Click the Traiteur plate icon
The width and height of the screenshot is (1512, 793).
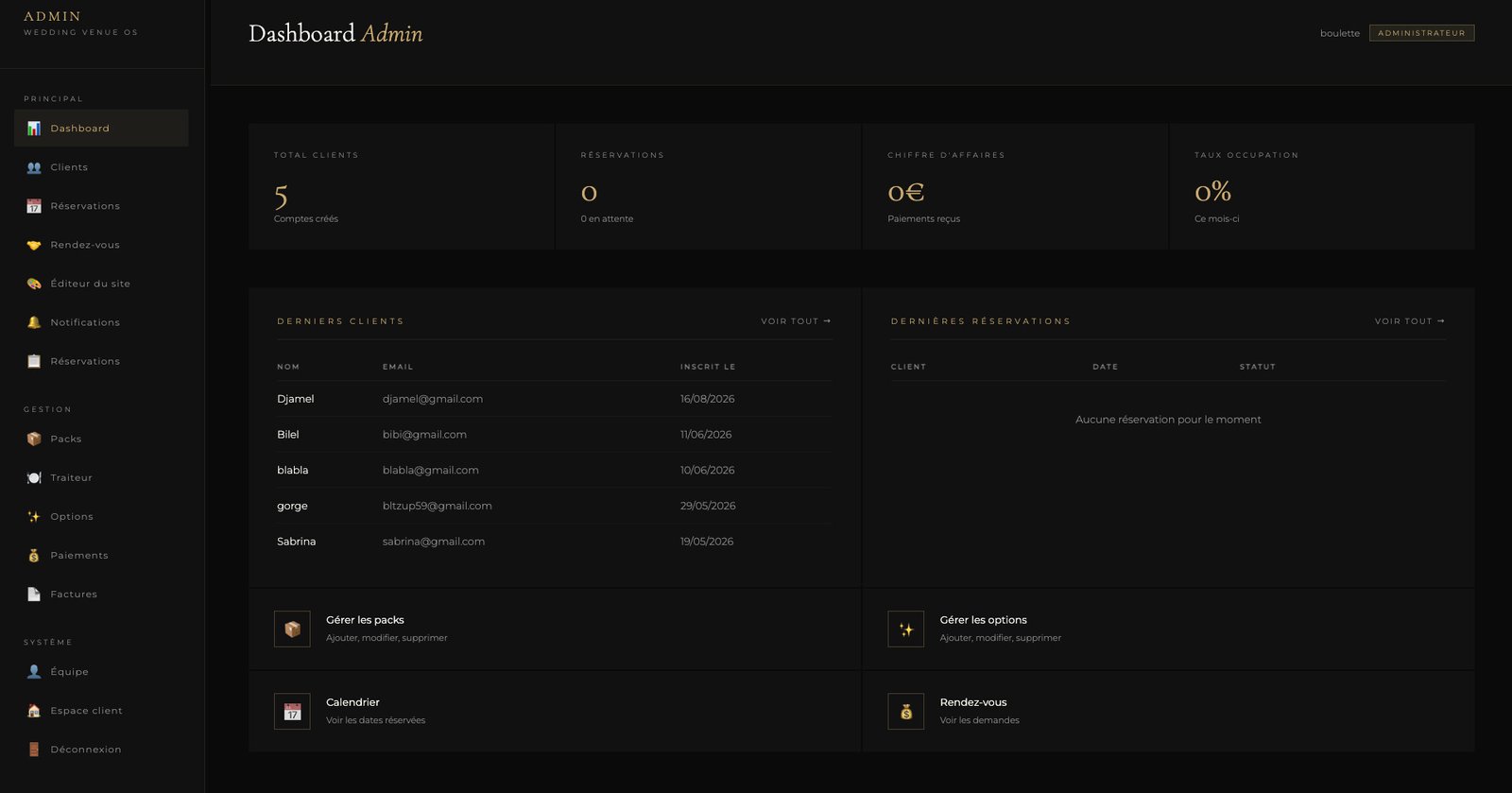(x=34, y=477)
